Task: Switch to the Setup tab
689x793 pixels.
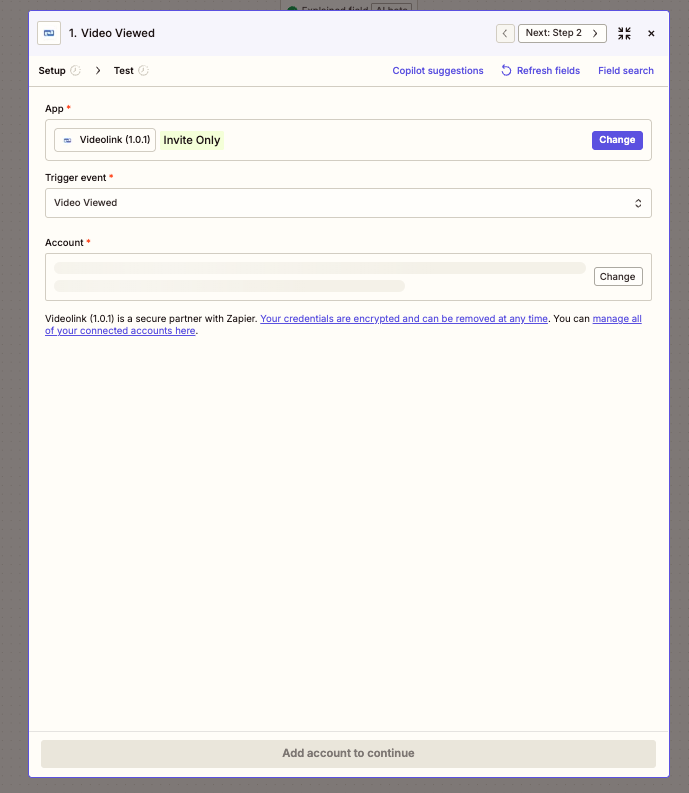Action: 52,71
